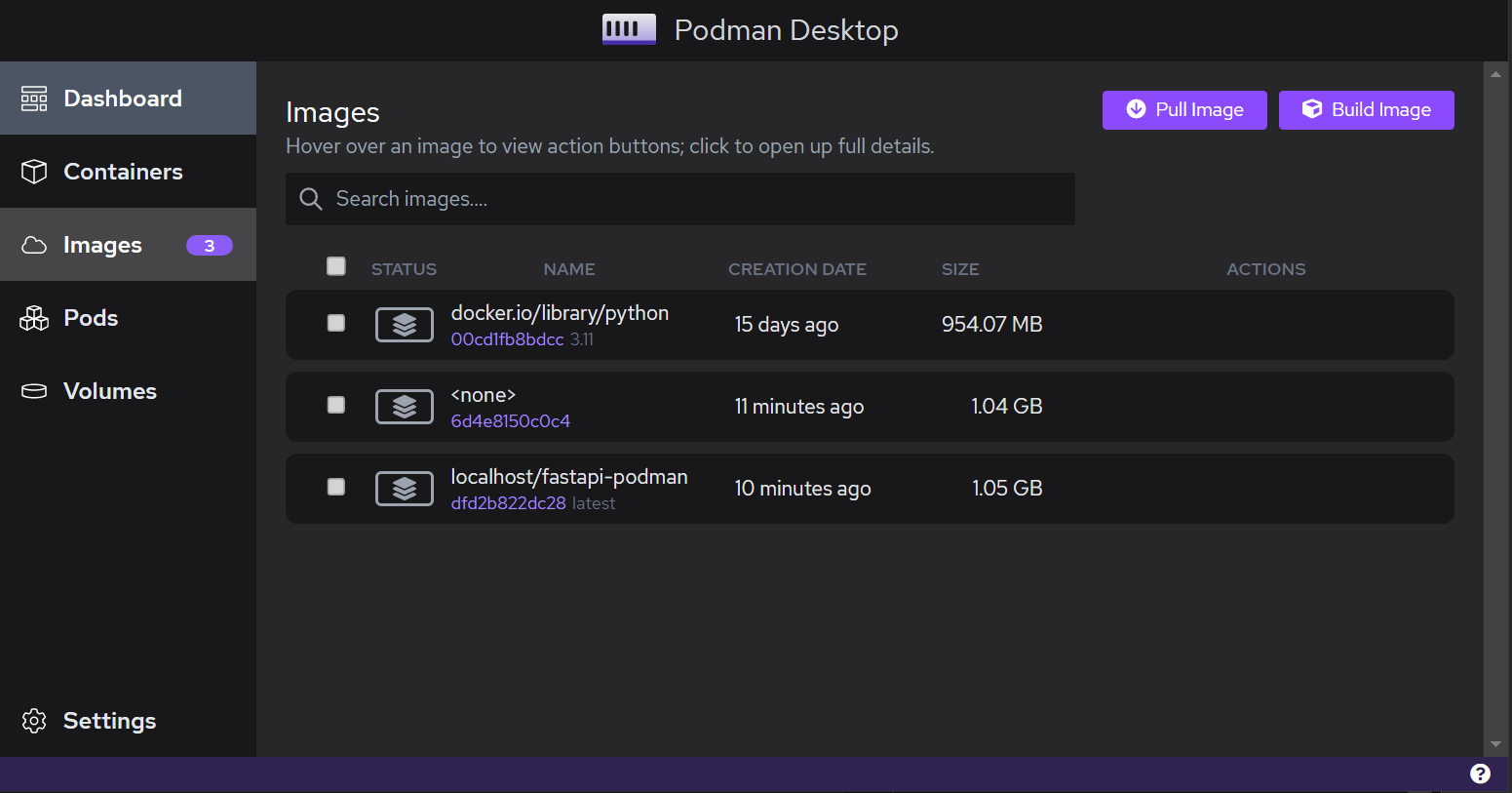Open help via question mark icon
This screenshot has width=1512, height=793.
1480,773
